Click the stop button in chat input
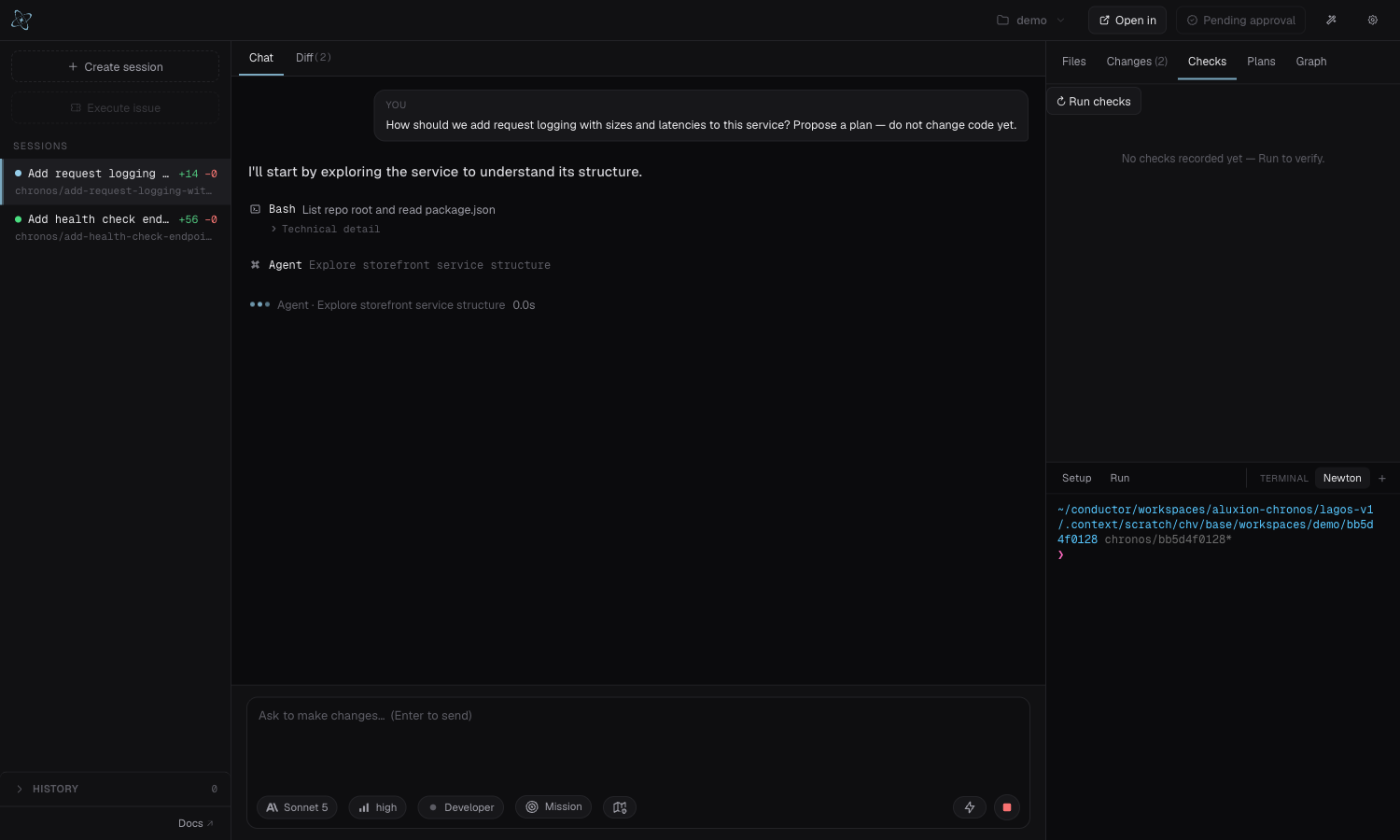 [1007, 807]
